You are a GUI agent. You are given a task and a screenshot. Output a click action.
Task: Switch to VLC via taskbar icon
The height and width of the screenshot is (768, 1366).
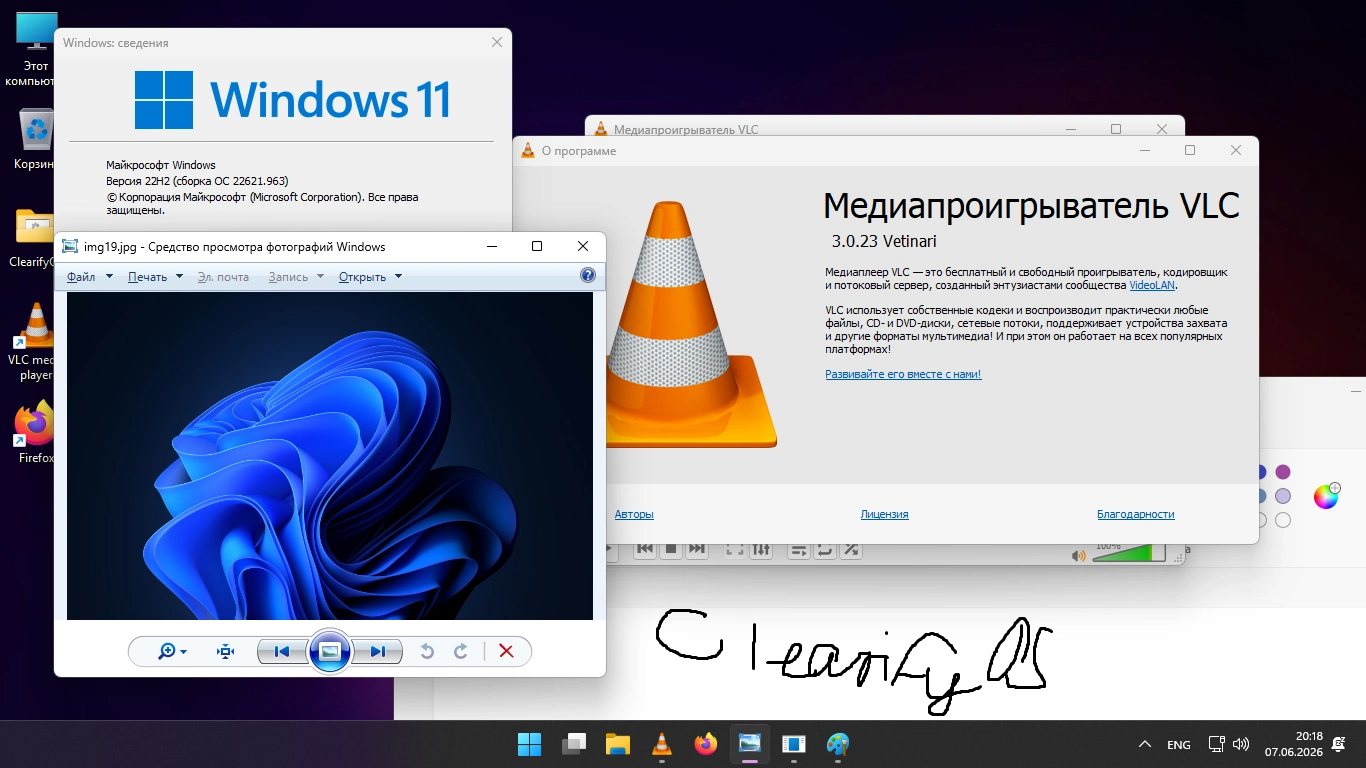(662, 744)
